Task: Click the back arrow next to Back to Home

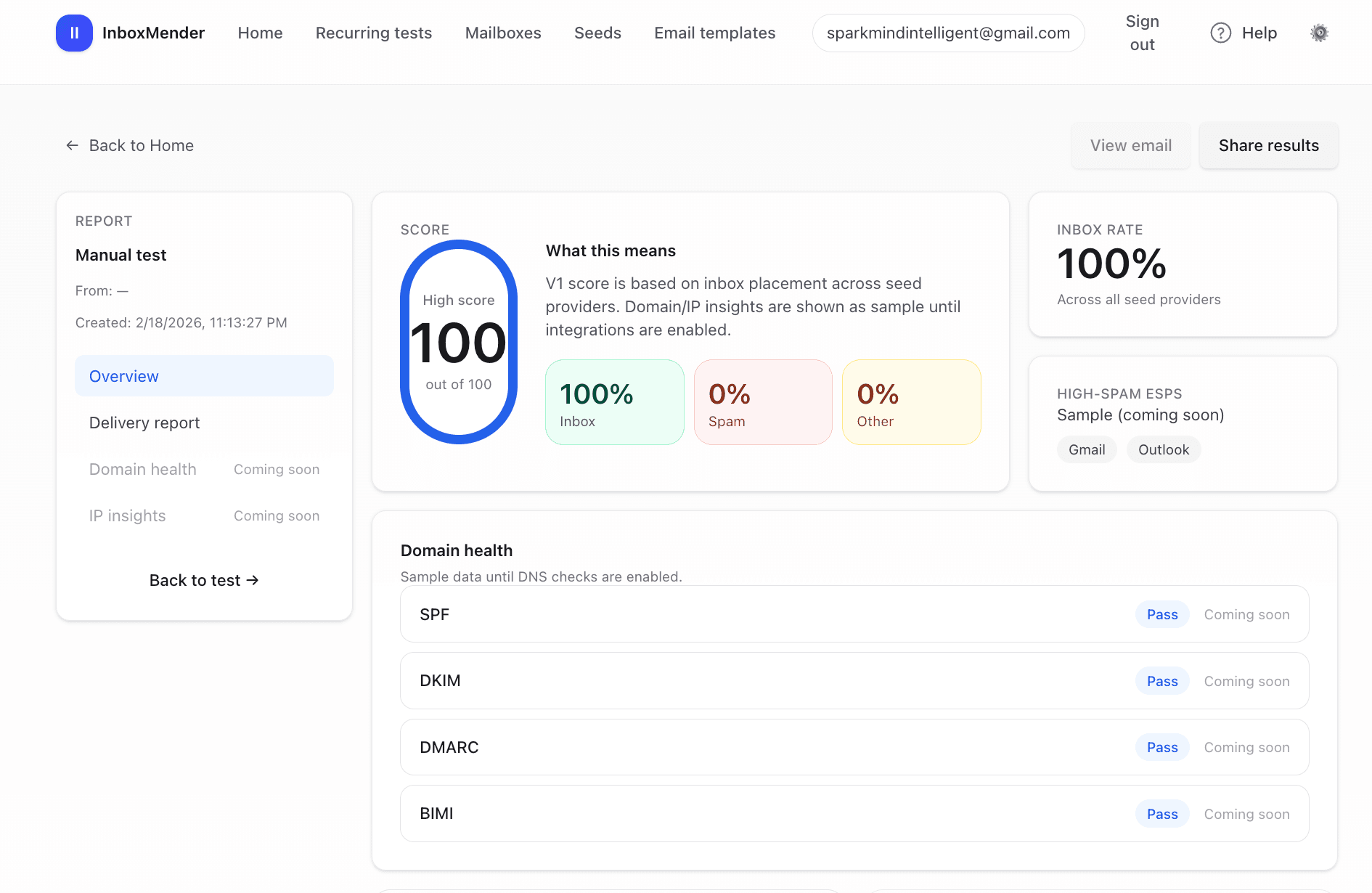Action: 72,145
